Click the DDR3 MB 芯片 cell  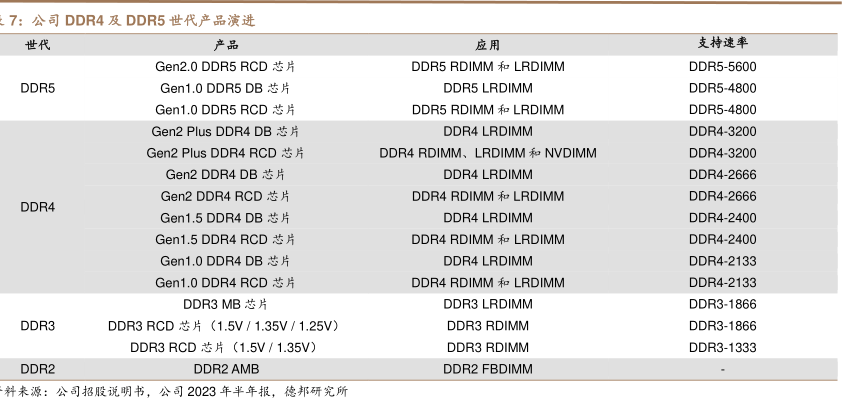226,304
